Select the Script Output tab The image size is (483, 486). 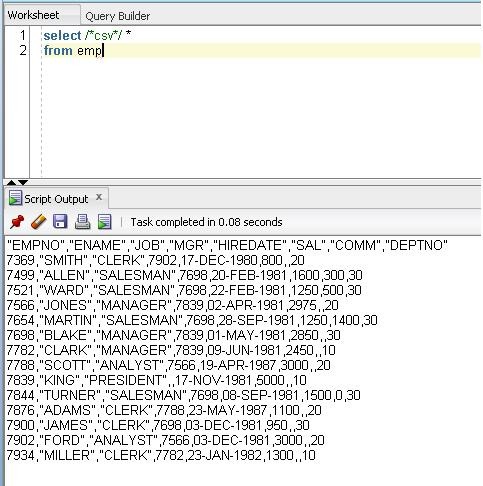pyautogui.click(x=56, y=199)
